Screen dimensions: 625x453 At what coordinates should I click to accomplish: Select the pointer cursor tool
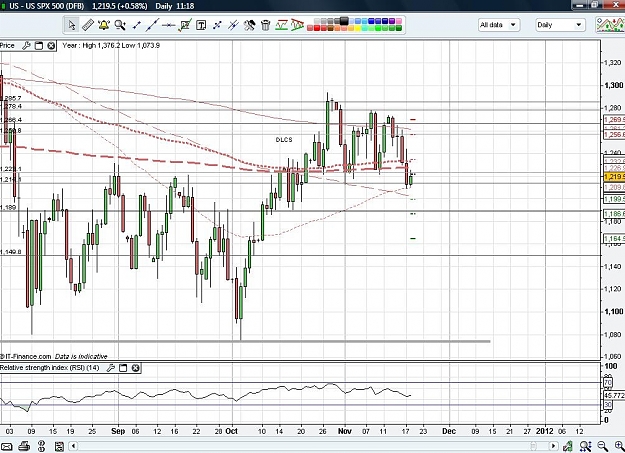coord(72,25)
